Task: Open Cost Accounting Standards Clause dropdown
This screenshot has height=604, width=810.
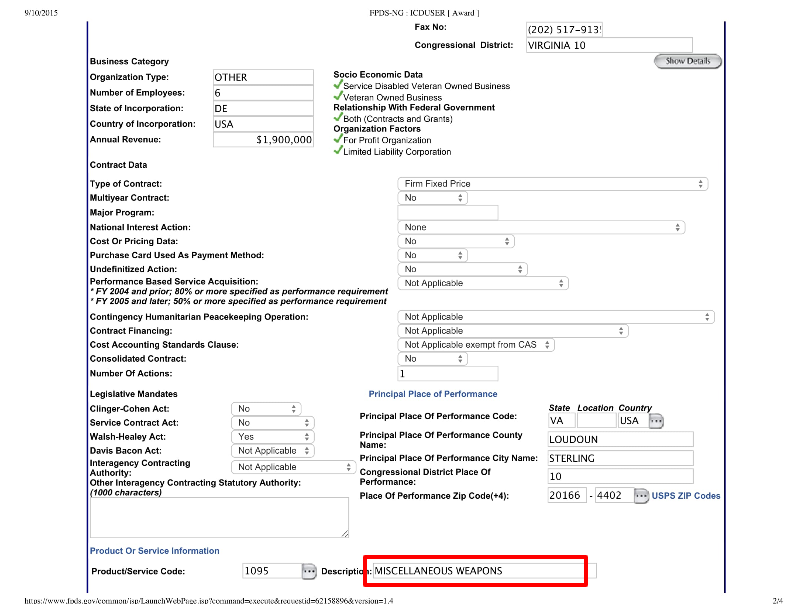Action: point(476,345)
